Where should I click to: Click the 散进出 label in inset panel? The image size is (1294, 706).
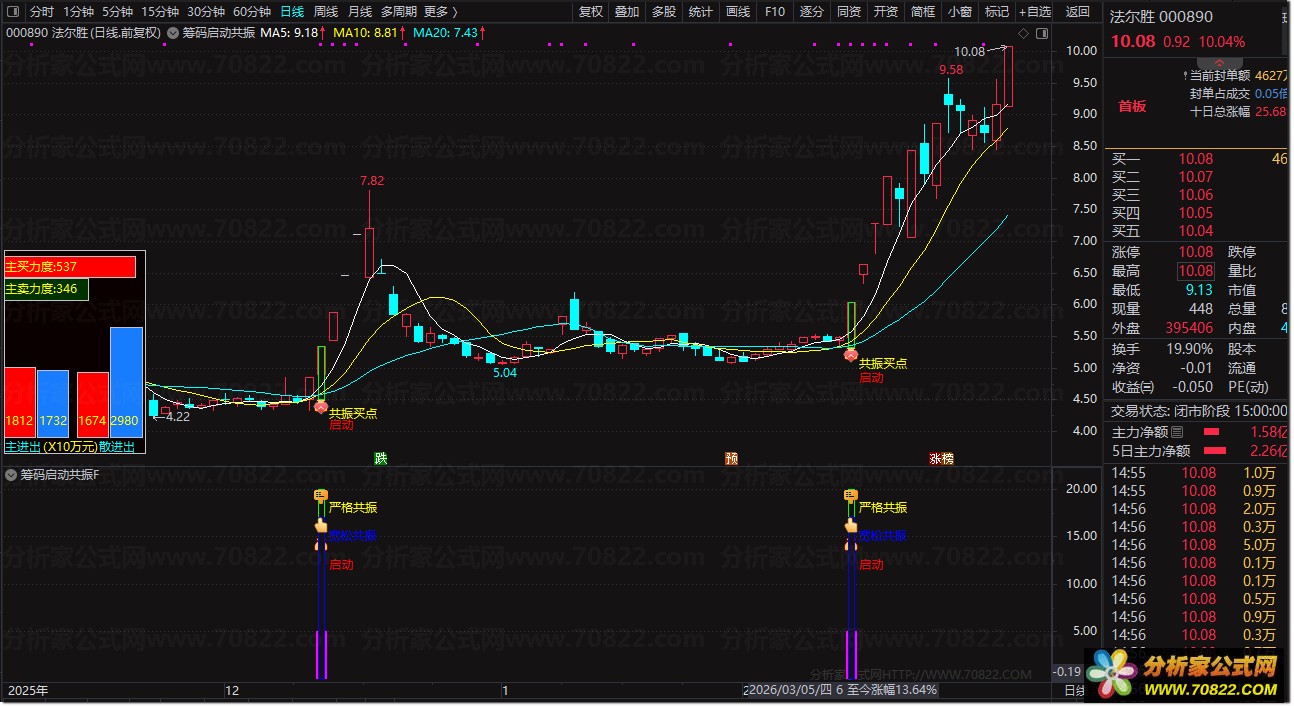point(117,446)
